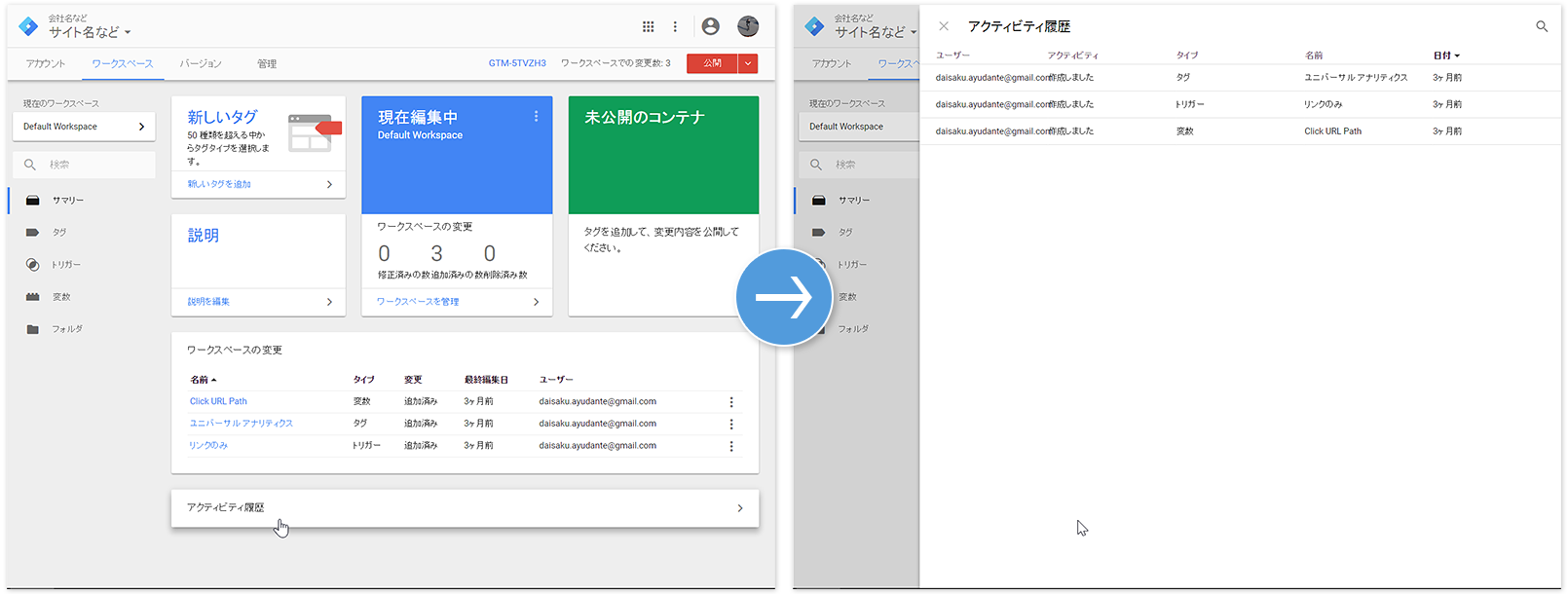Click the ユーザー column header in workspace changes

pos(556,380)
